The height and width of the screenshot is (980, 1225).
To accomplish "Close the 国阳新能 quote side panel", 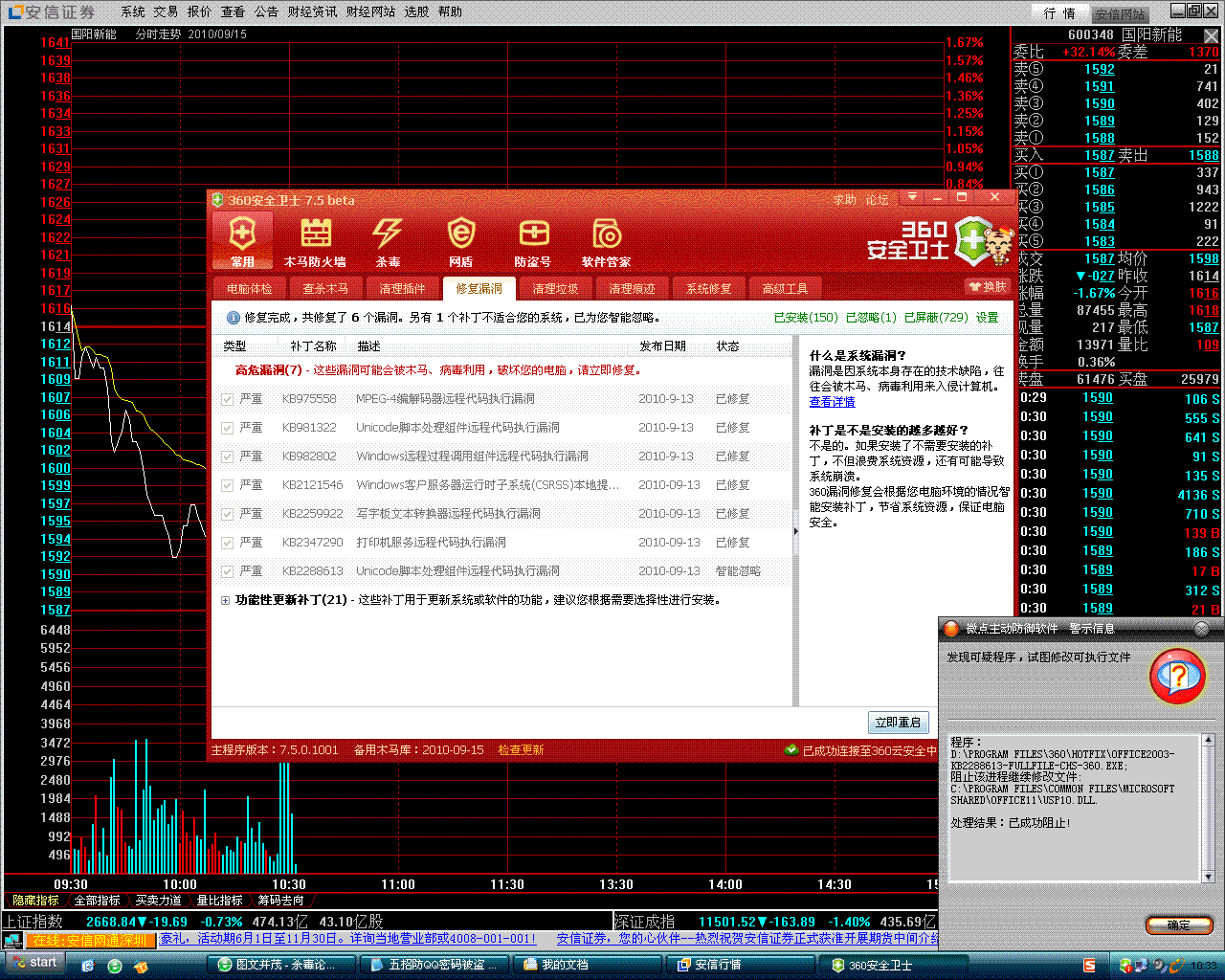I will click(x=1211, y=35).
